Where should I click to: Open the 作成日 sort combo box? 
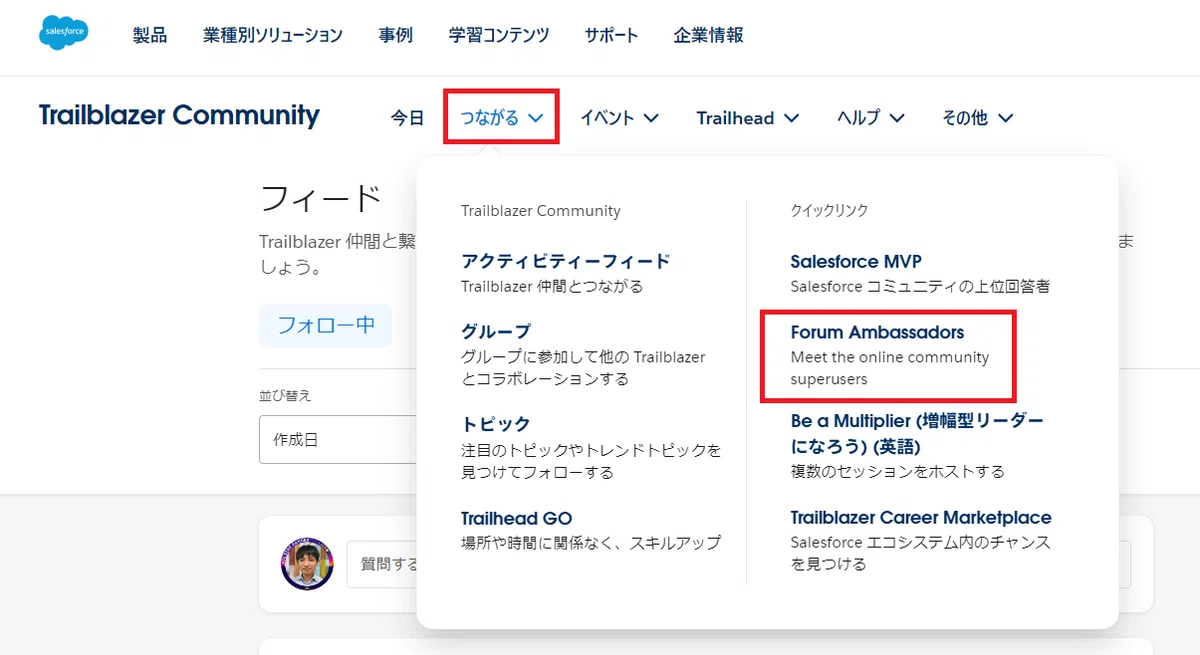click(338, 439)
